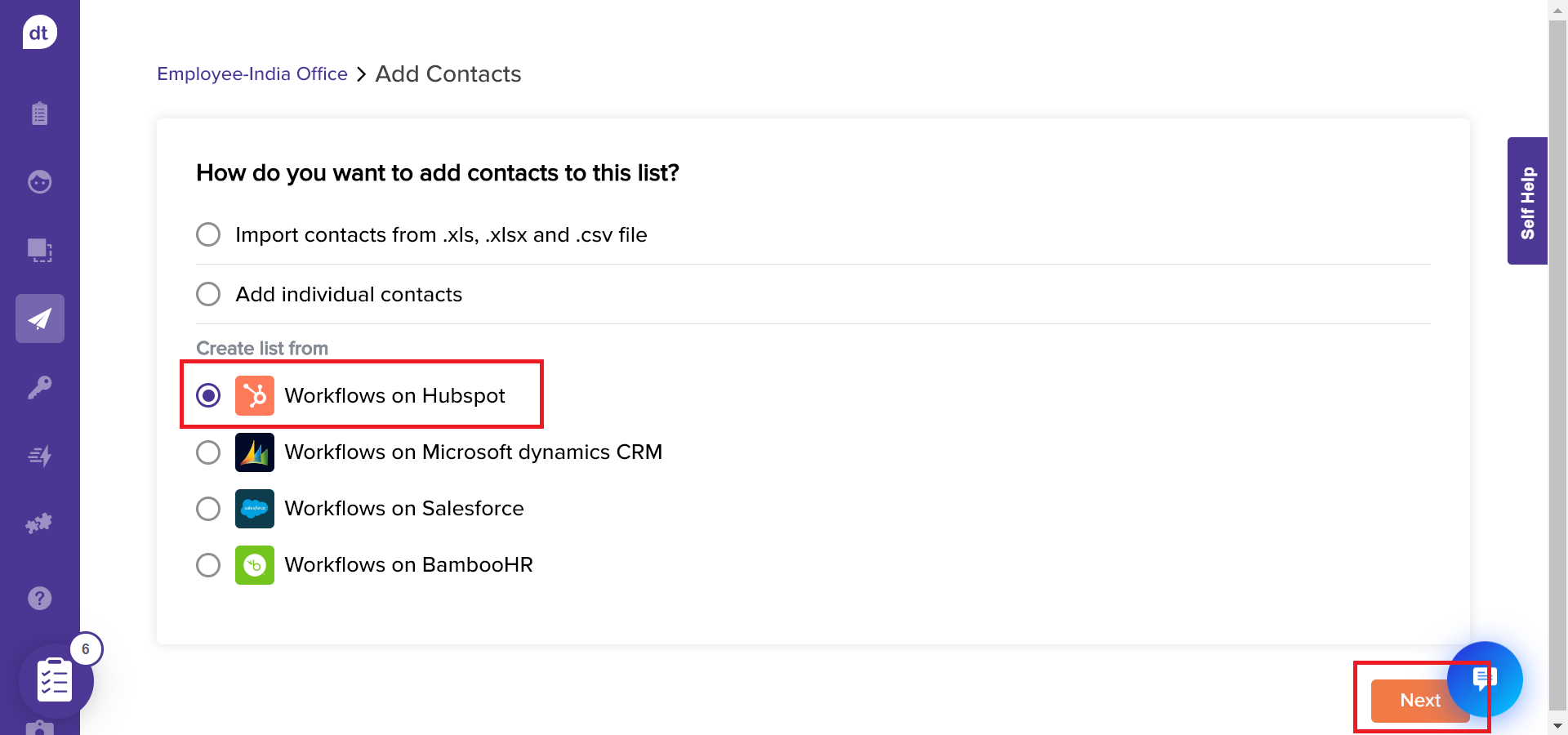This screenshot has width=1568, height=735.
Task: Open the clipboard icon in sidebar
Action: pos(39,113)
